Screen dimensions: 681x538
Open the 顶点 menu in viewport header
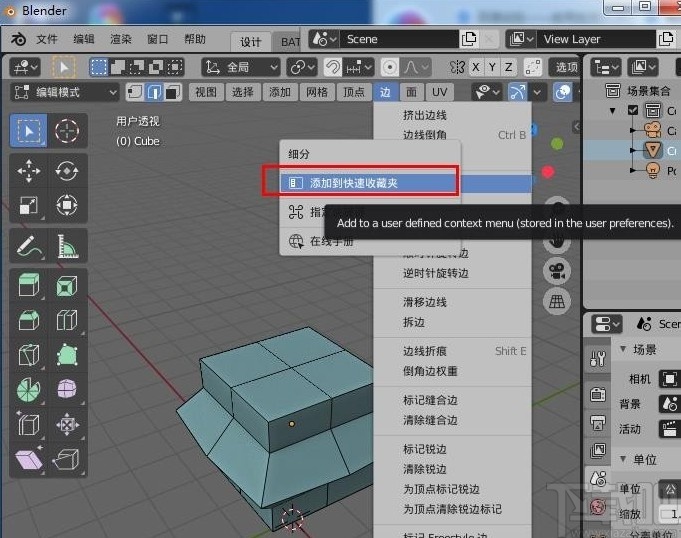click(x=354, y=92)
